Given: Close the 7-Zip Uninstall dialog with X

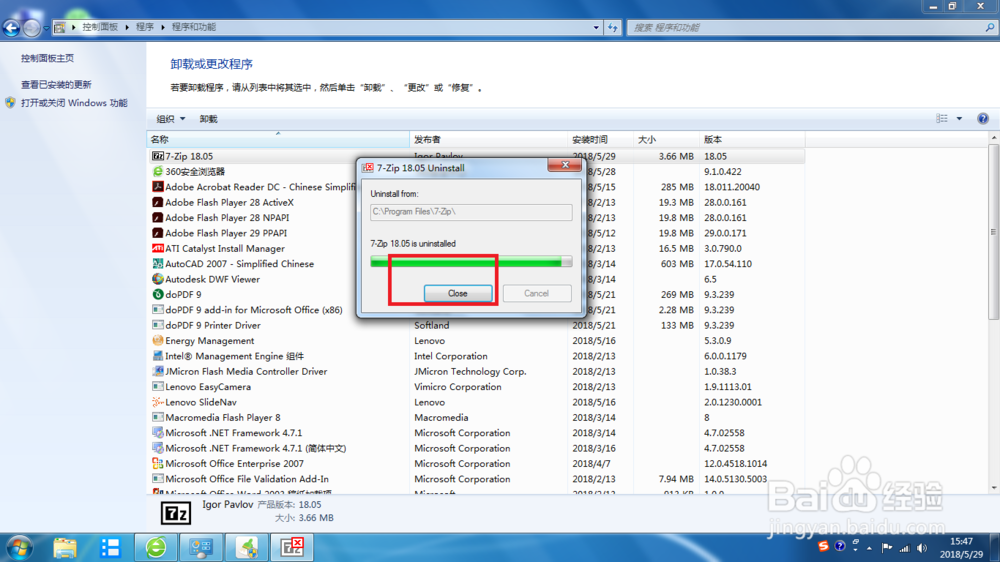Looking at the screenshot, I should point(564,165).
